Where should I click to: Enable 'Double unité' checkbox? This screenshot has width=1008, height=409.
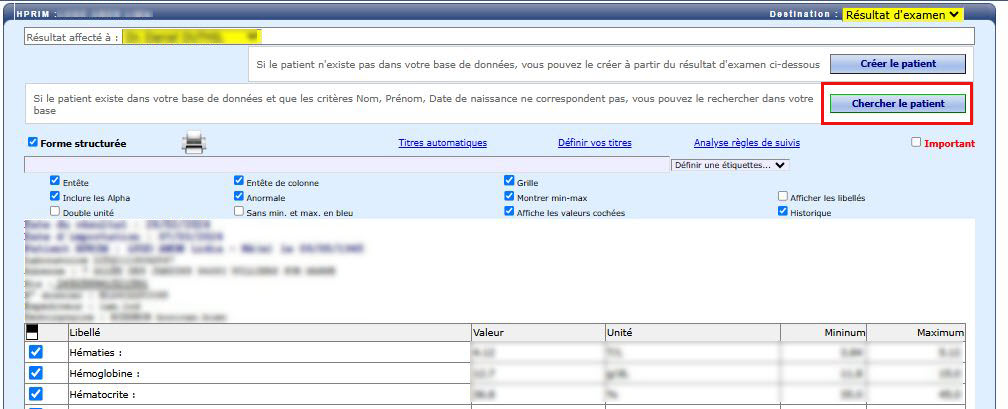click(x=55, y=212)
